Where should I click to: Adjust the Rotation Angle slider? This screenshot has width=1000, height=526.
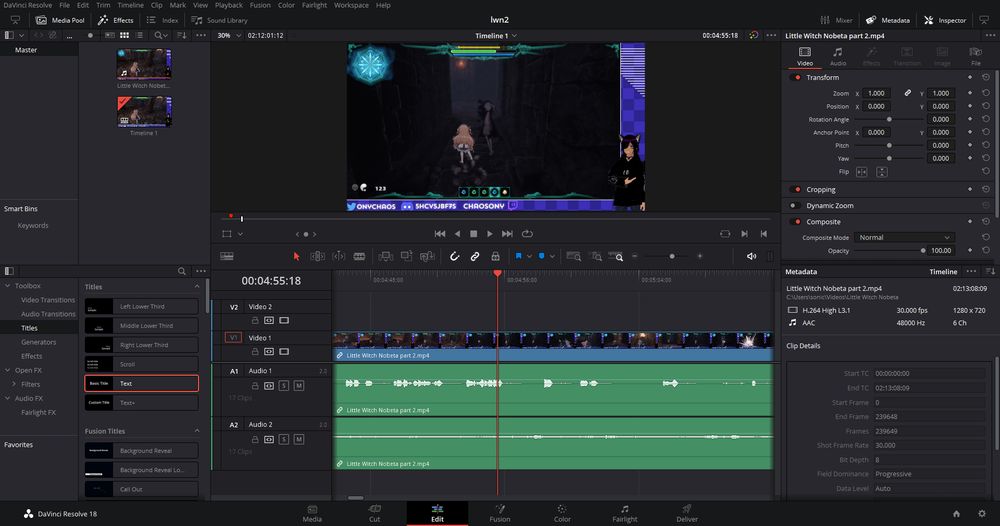click(889, 119)
